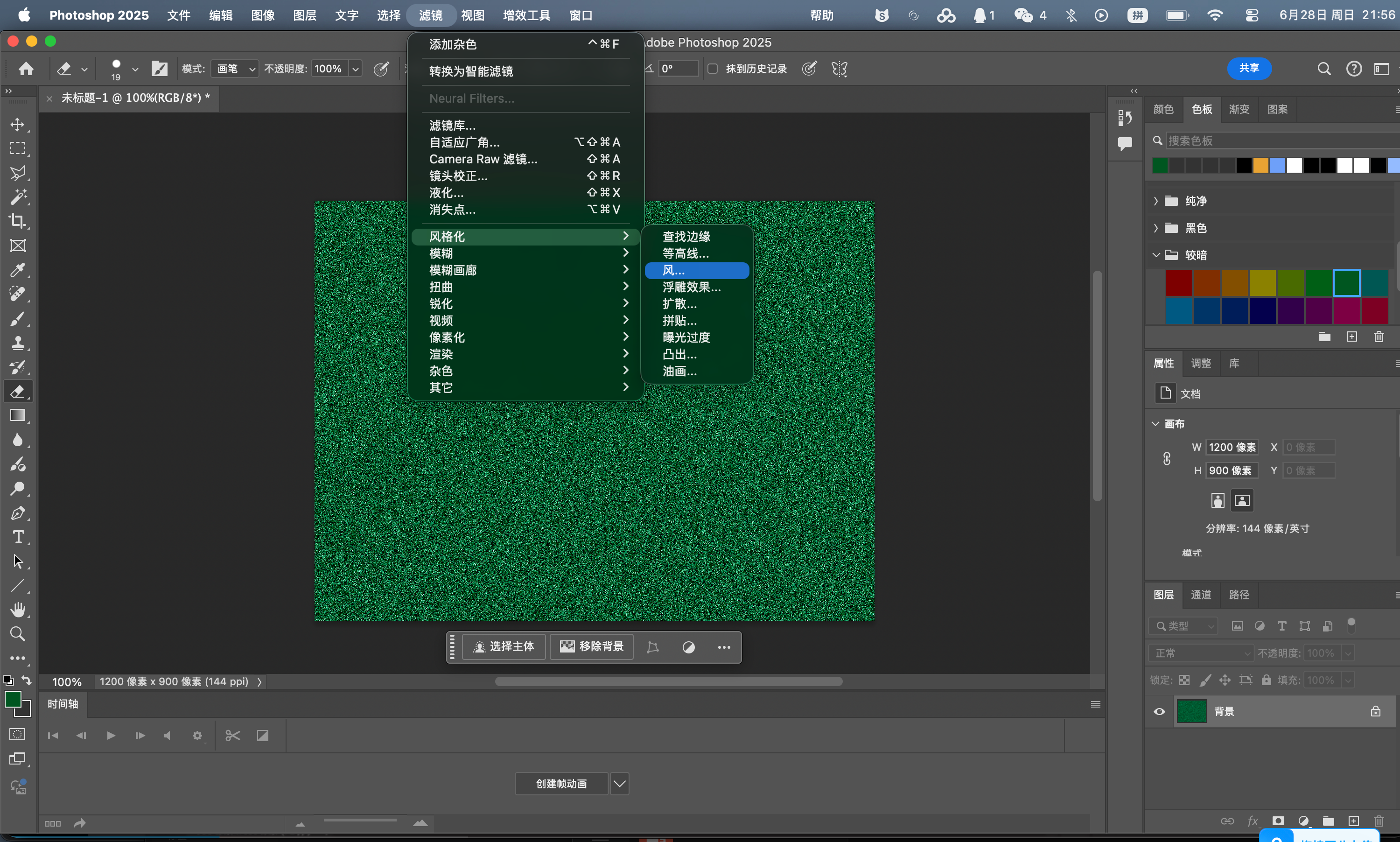Toggle layer filter on/off switch
1400x842 pixels.
[1351, 625]
